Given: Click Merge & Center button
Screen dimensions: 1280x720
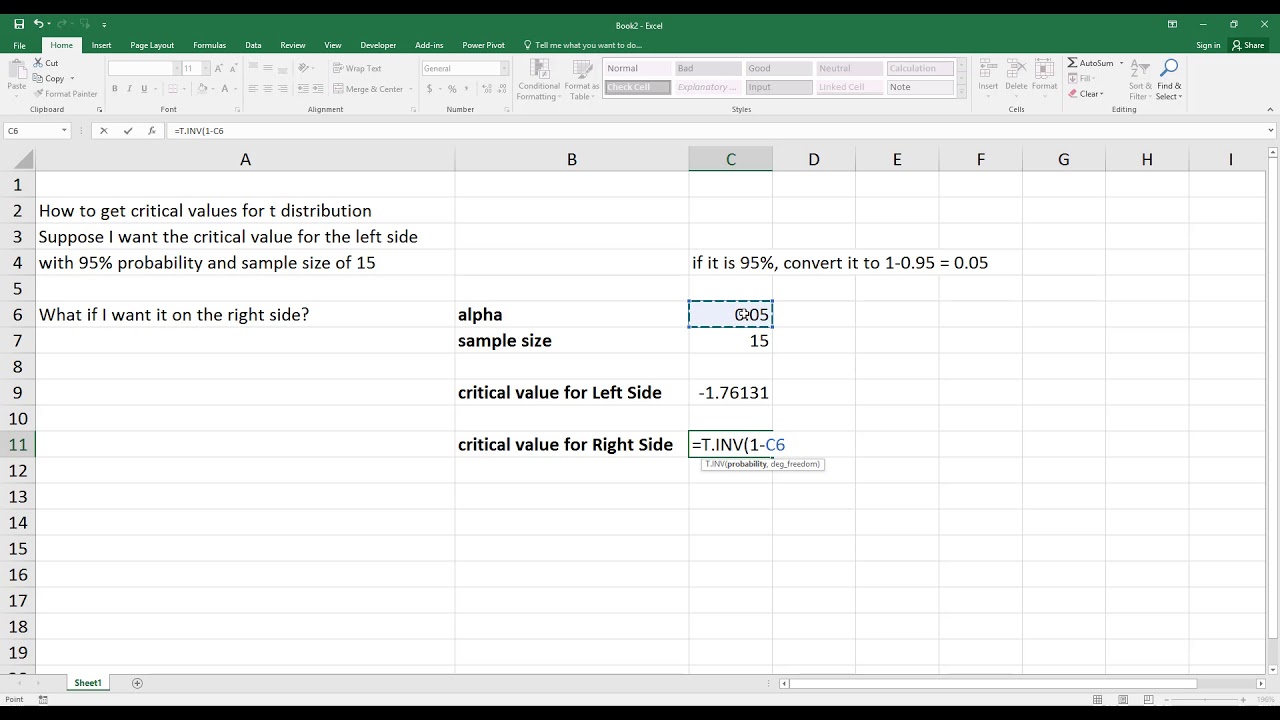Looking at the screenshot, I should tap(369, 89).
